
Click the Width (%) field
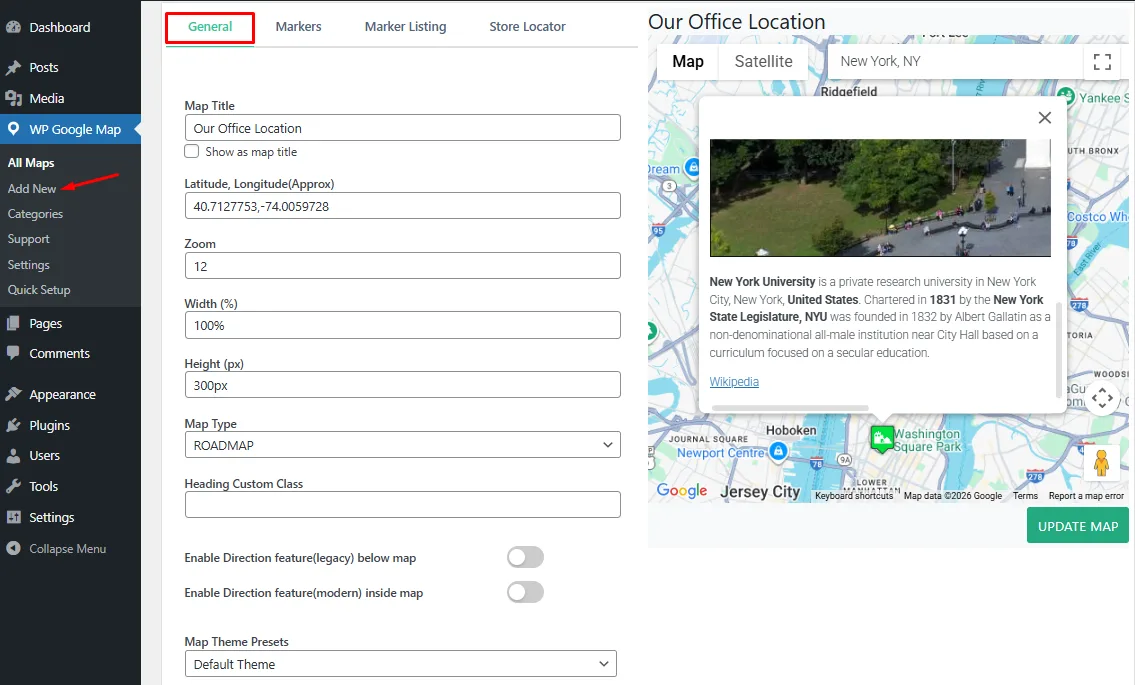[402, 325]
